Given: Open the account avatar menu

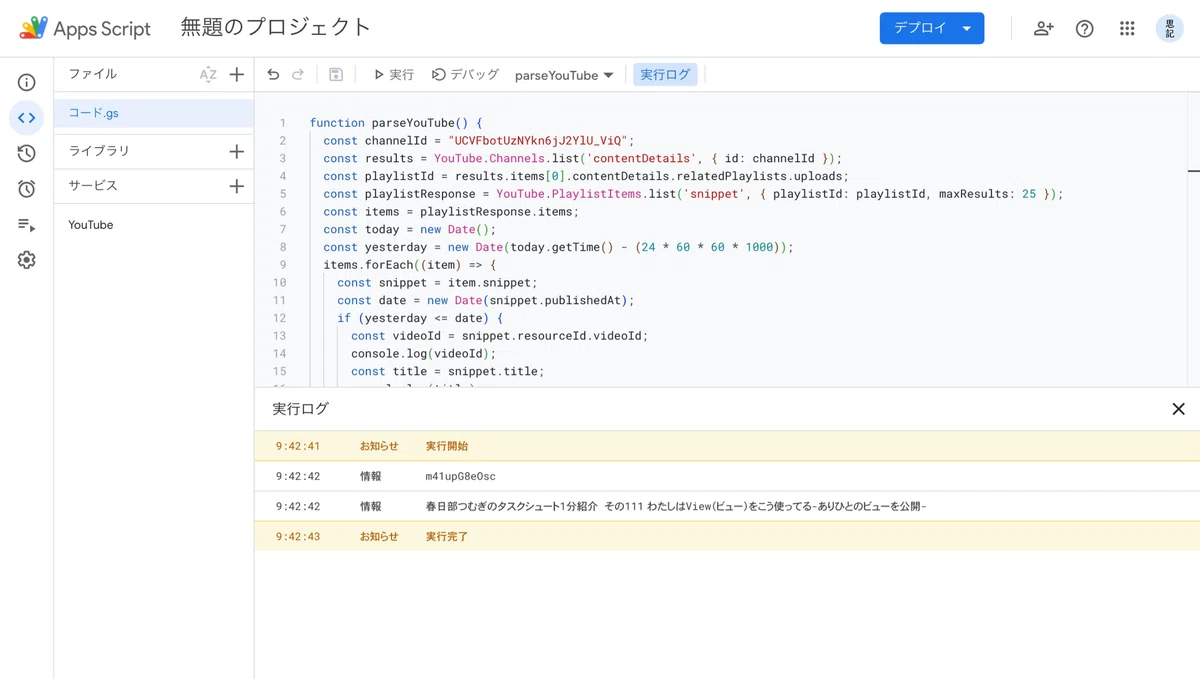Looking at the screenshot, I should tap(1170, 29).
